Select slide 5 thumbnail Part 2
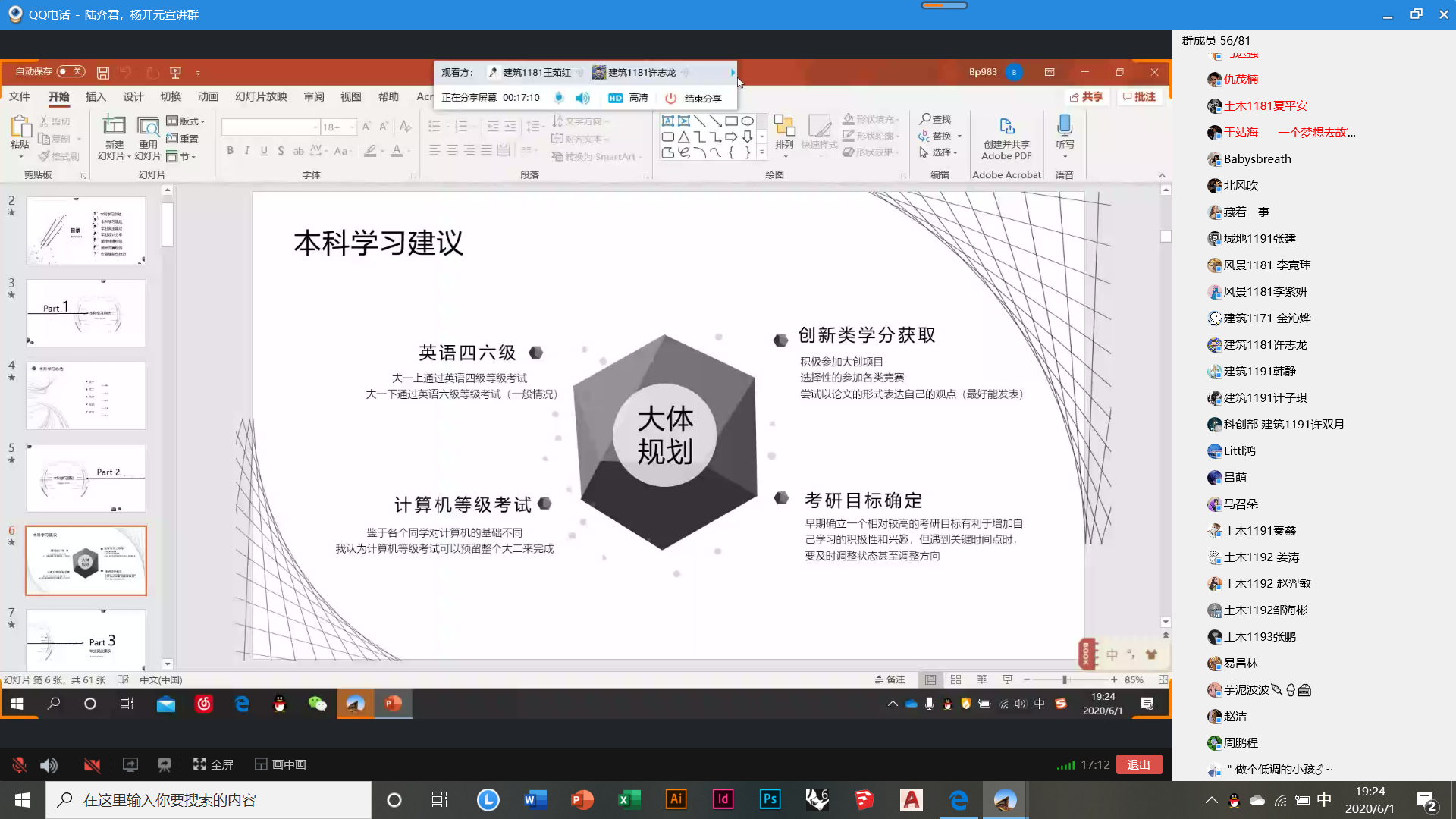Screen dimensions: 1456x819 click(86, 478)
